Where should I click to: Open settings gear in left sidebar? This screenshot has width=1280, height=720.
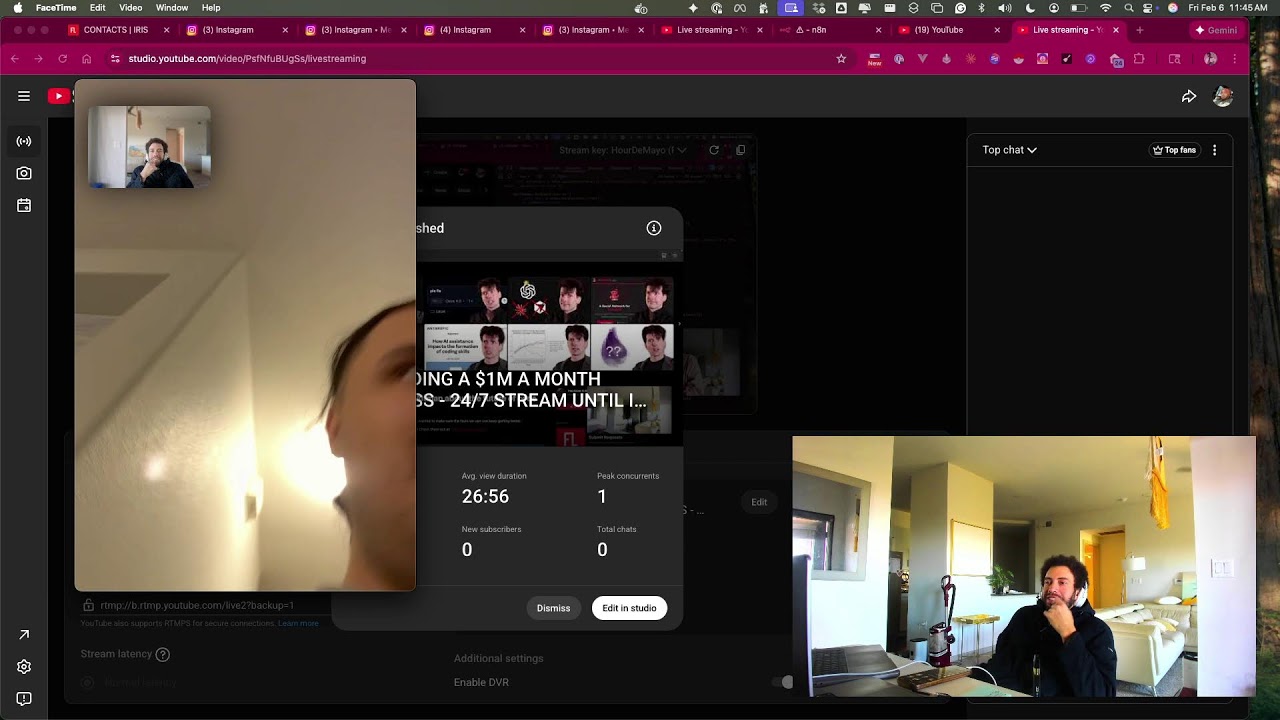[x=24, y=667]
